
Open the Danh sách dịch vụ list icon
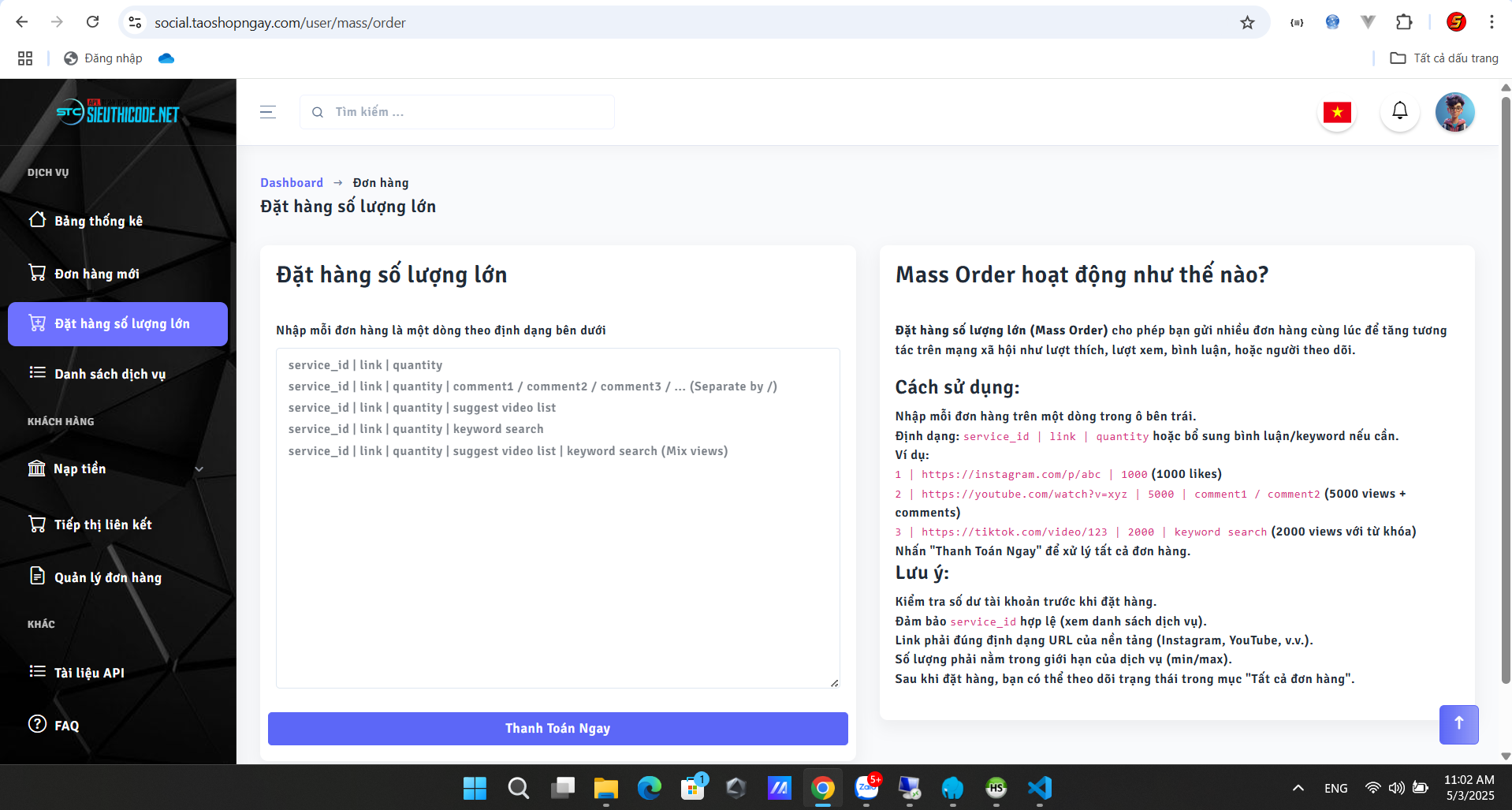(x=36, y=374)
